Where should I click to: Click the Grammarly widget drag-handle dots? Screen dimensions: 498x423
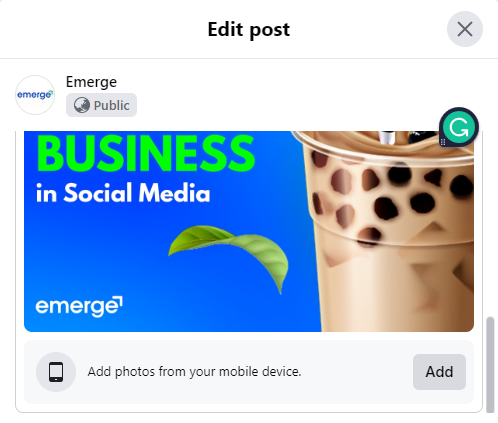click(x=443, y=142)
